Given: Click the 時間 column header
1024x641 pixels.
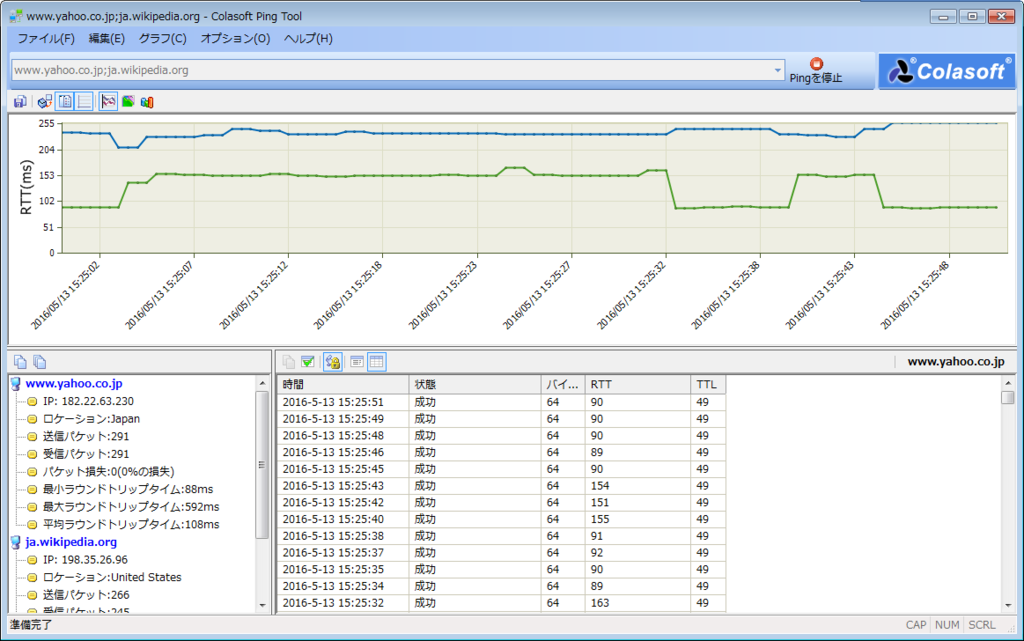Looking at the screenshot, I should pyautogui.click(x=344, y=384).
